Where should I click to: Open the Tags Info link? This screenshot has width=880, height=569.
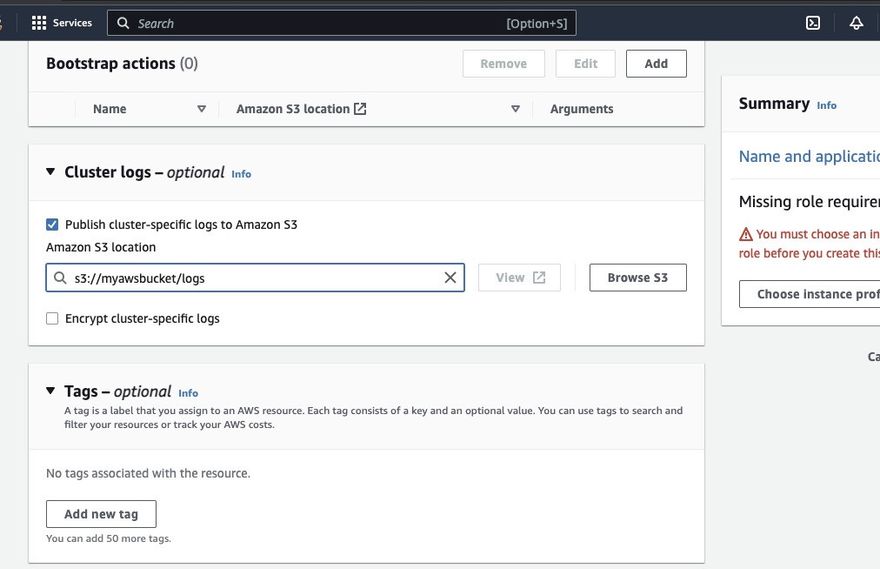(188, 393)
